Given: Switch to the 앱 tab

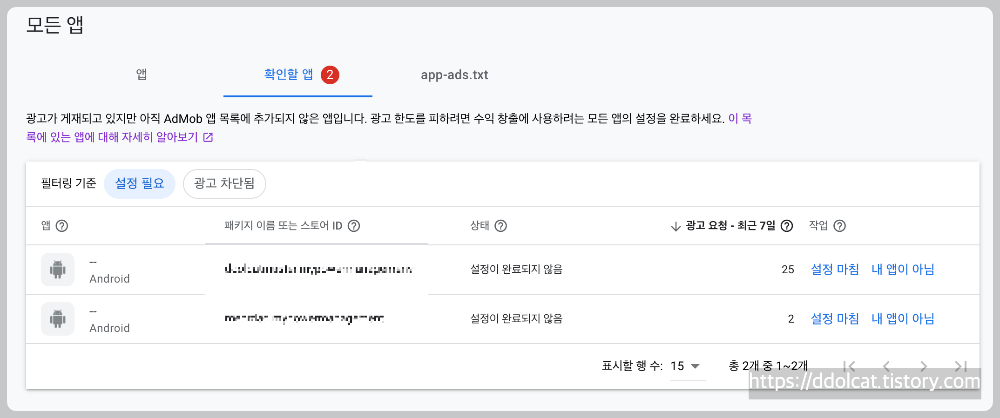Looking at the screenshot, I should [x=141, y=75].
